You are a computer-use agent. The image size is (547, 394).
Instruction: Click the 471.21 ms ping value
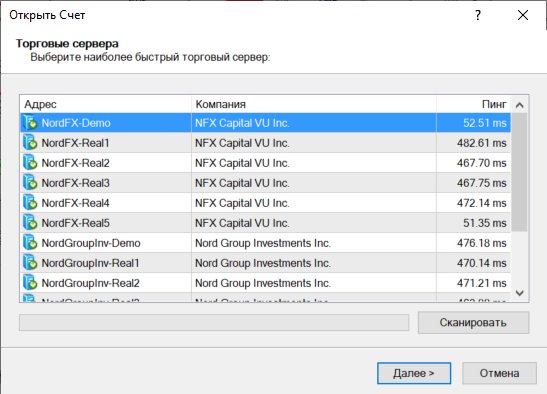482,283
